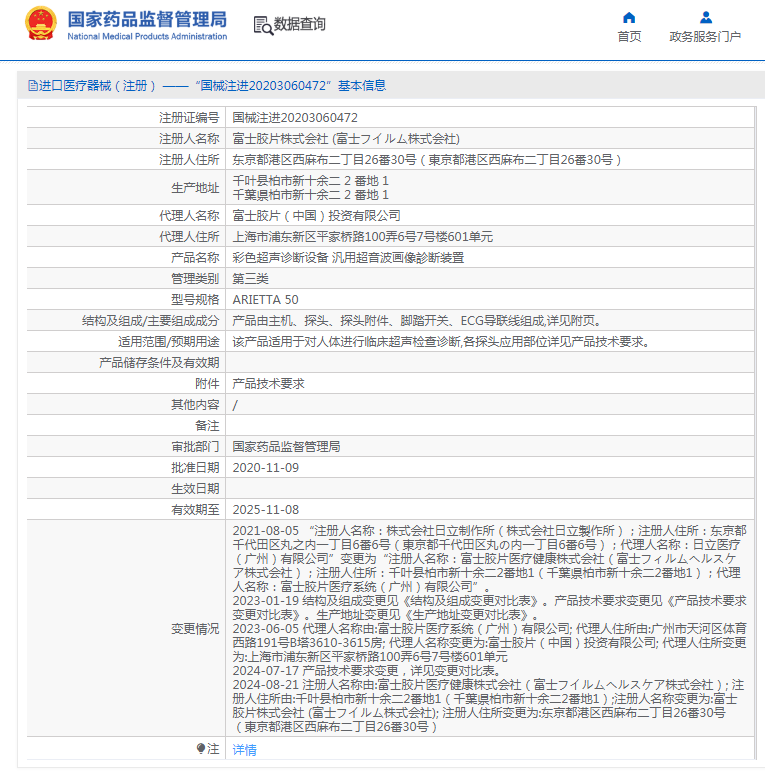This screenshot has width=765, height=776.
Task: Select the 代理人住所 Shanghai address value
Action: click(x=363, y=237)
